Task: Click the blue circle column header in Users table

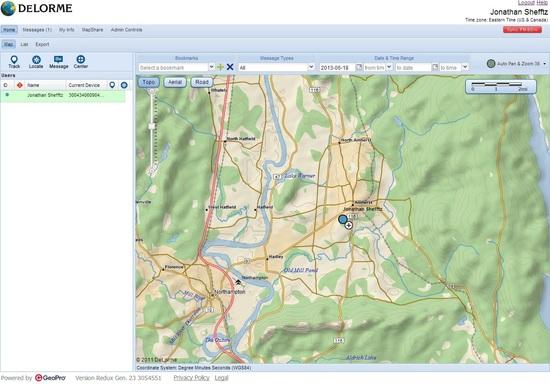Action: [x=124, y=85]
